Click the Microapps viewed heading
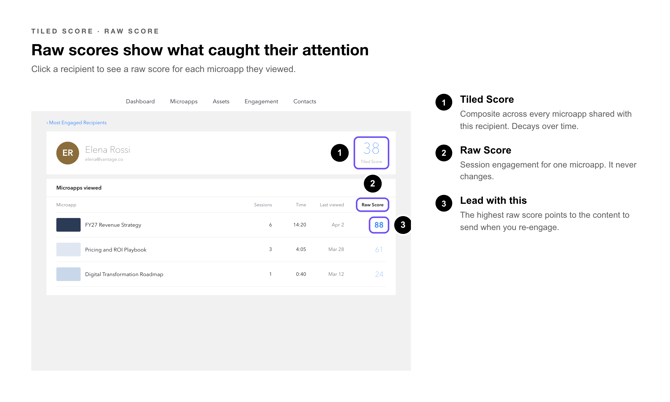 pyautogui.click(x=79, y=188)
